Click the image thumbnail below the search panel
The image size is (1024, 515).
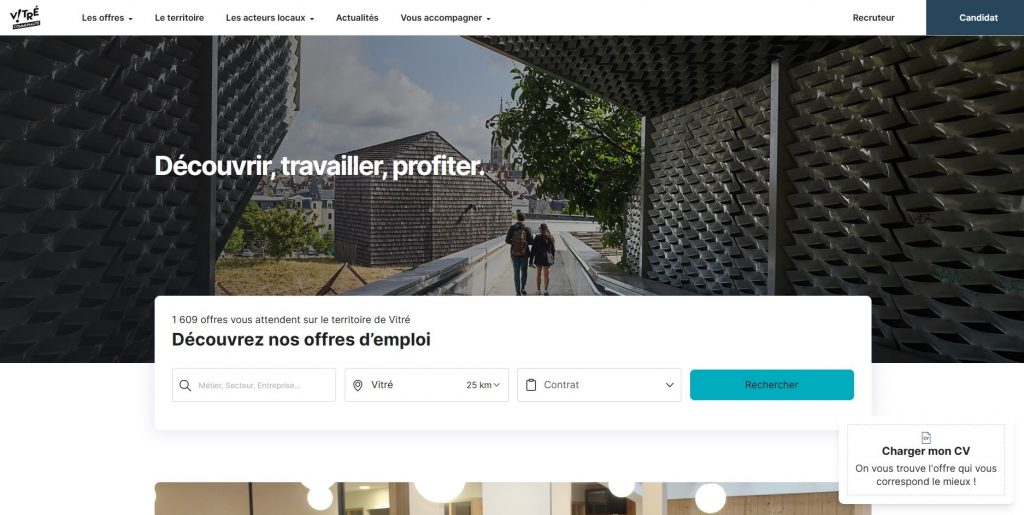click(x=513, y=499)
